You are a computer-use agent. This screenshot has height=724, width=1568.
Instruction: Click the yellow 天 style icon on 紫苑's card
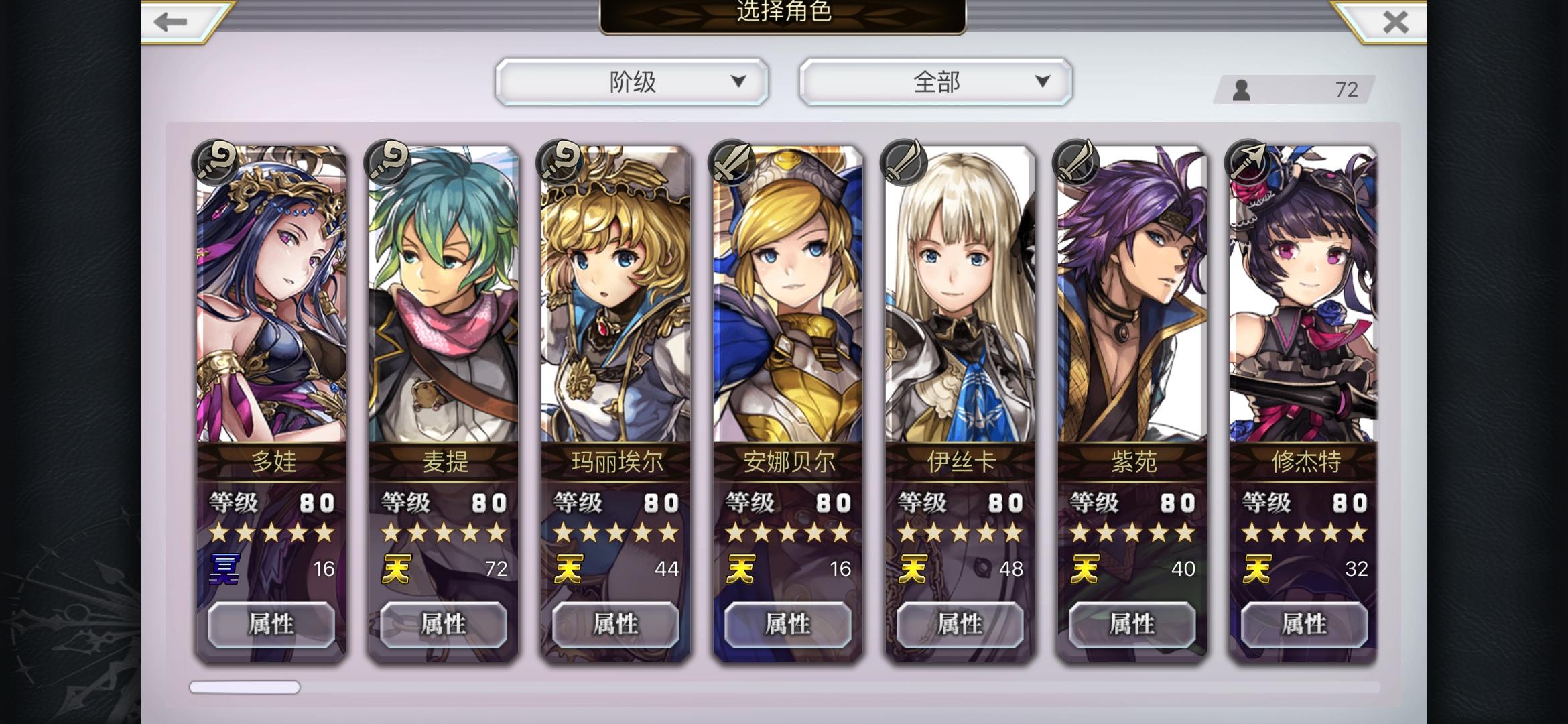(x=1085, y=569)
